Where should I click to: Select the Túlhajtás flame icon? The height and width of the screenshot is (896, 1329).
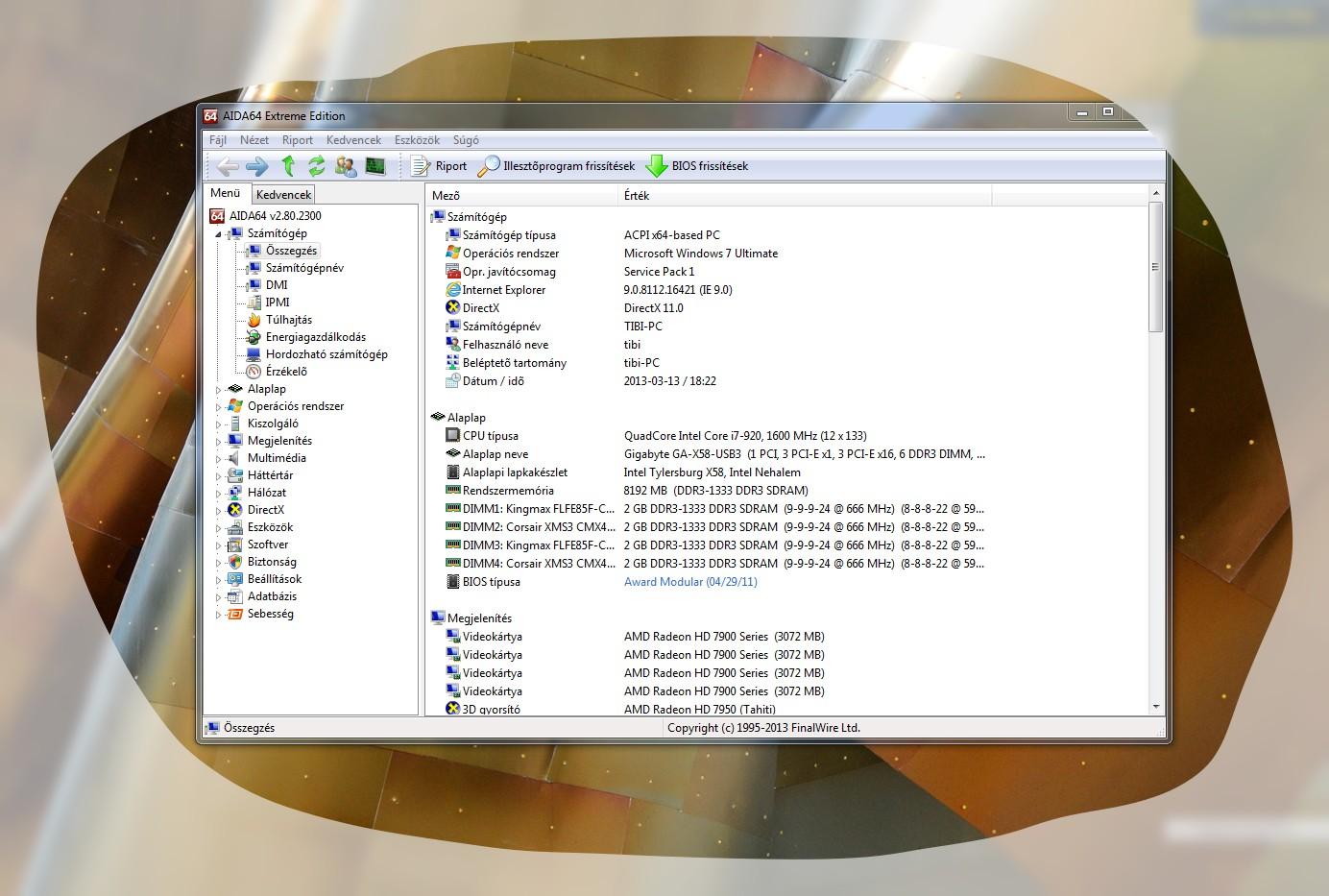pos(254,320)
